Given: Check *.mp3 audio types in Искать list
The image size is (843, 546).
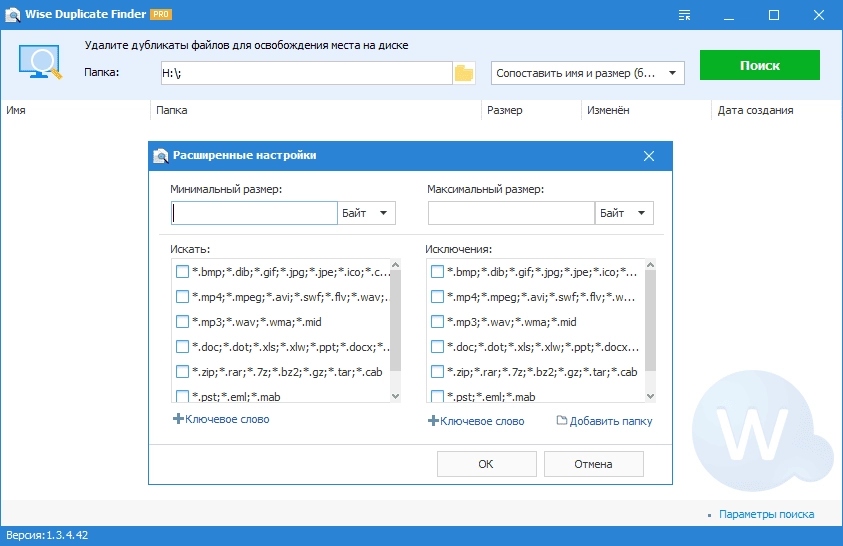Looking at the screenshot, I should coord(182,321).
